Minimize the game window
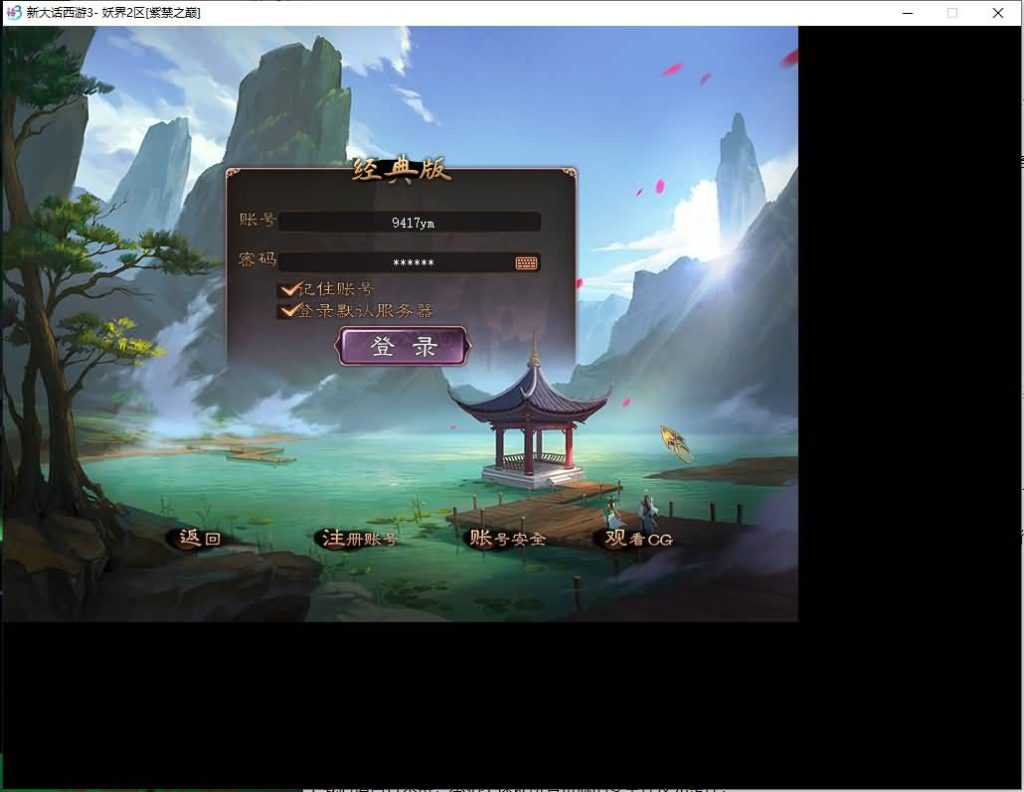Screen dimensions: 1024x792 [908, 13]
